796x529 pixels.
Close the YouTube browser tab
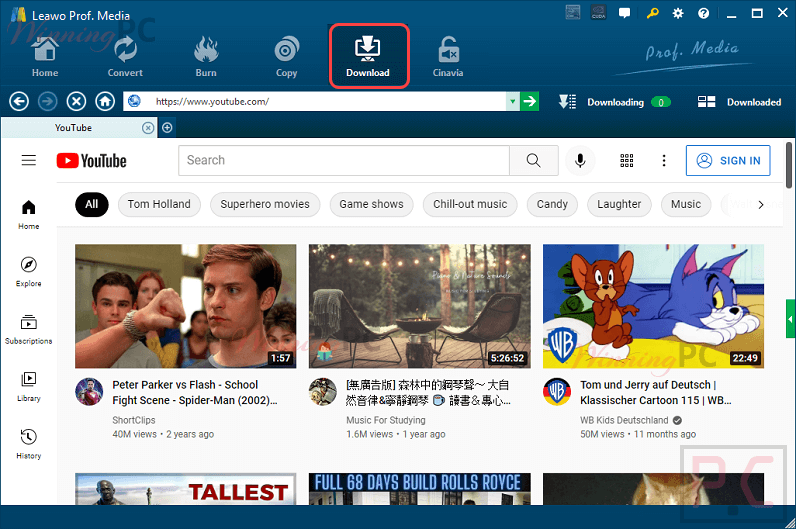(x=148, y=128)
